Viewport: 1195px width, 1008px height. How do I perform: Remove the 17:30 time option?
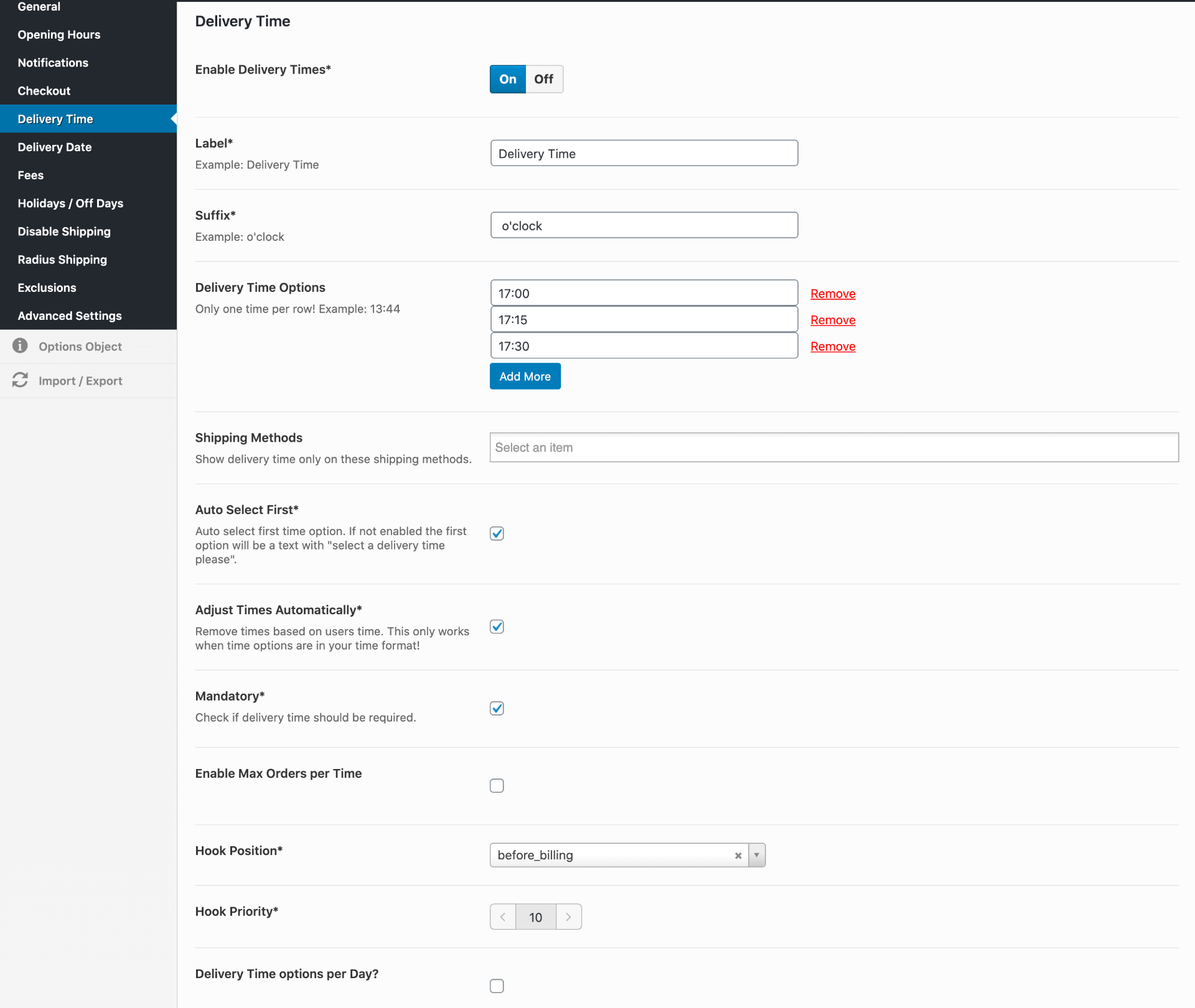833,347
